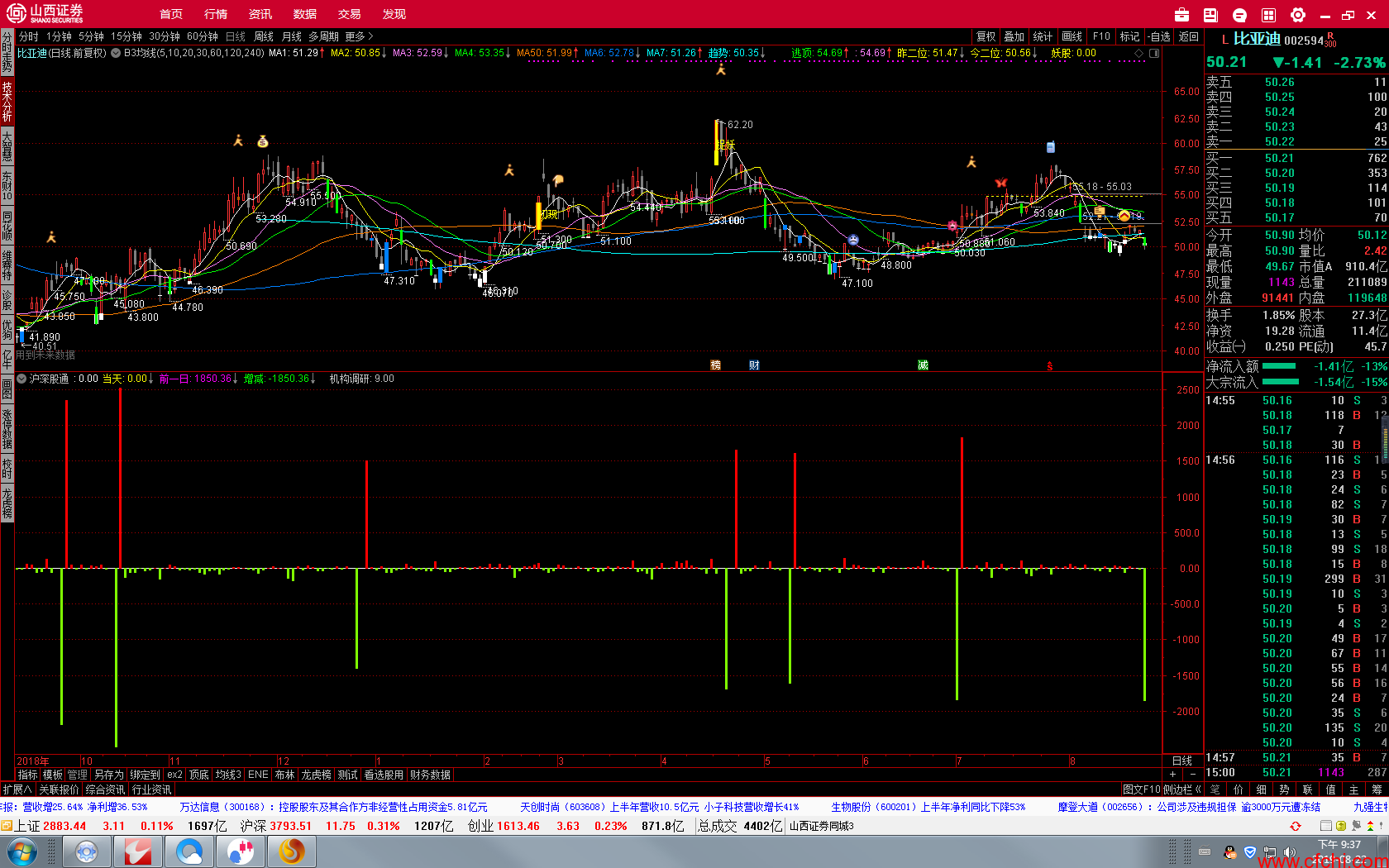Screen dimensions: 1389x868
Task: Open the four-pane layout grid icon
Action: pos(1268,15)
